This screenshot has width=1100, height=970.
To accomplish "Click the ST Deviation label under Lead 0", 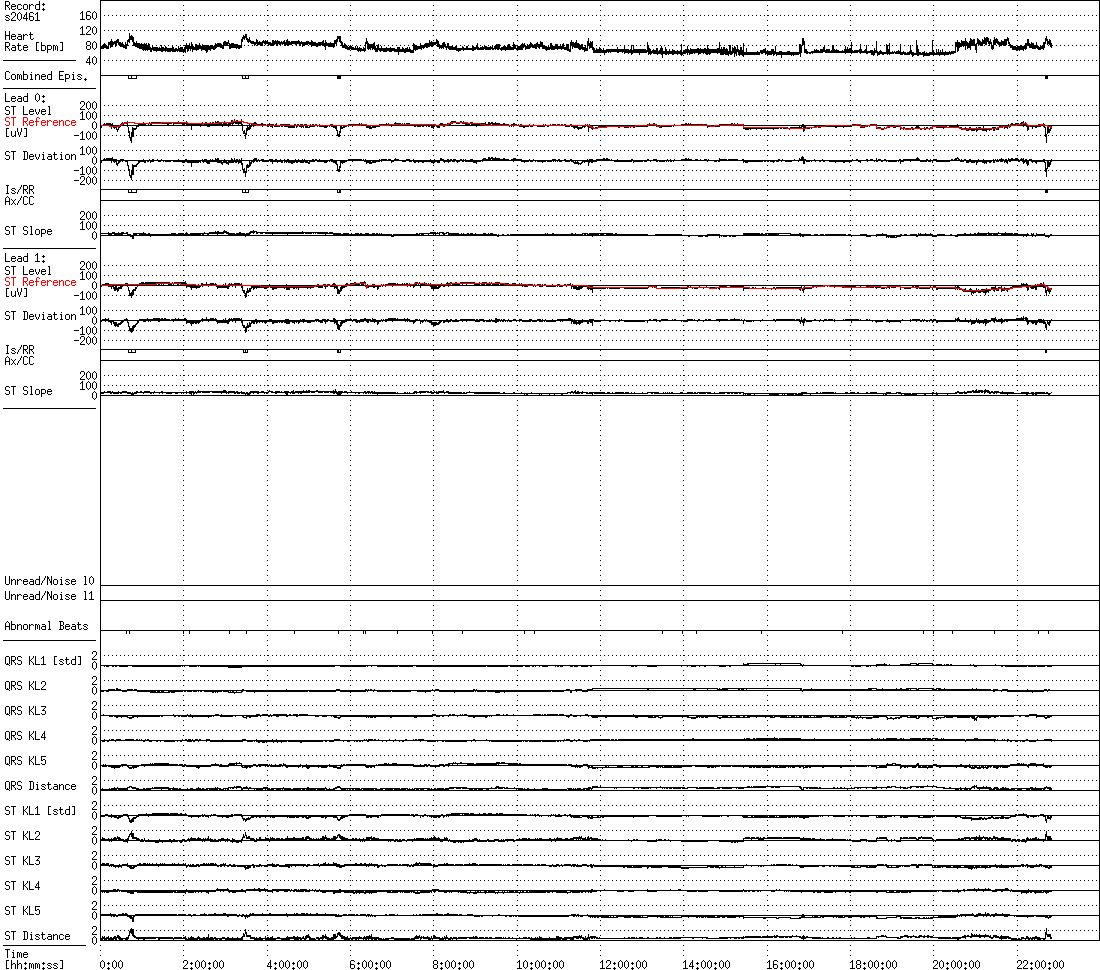I will 40,156.
